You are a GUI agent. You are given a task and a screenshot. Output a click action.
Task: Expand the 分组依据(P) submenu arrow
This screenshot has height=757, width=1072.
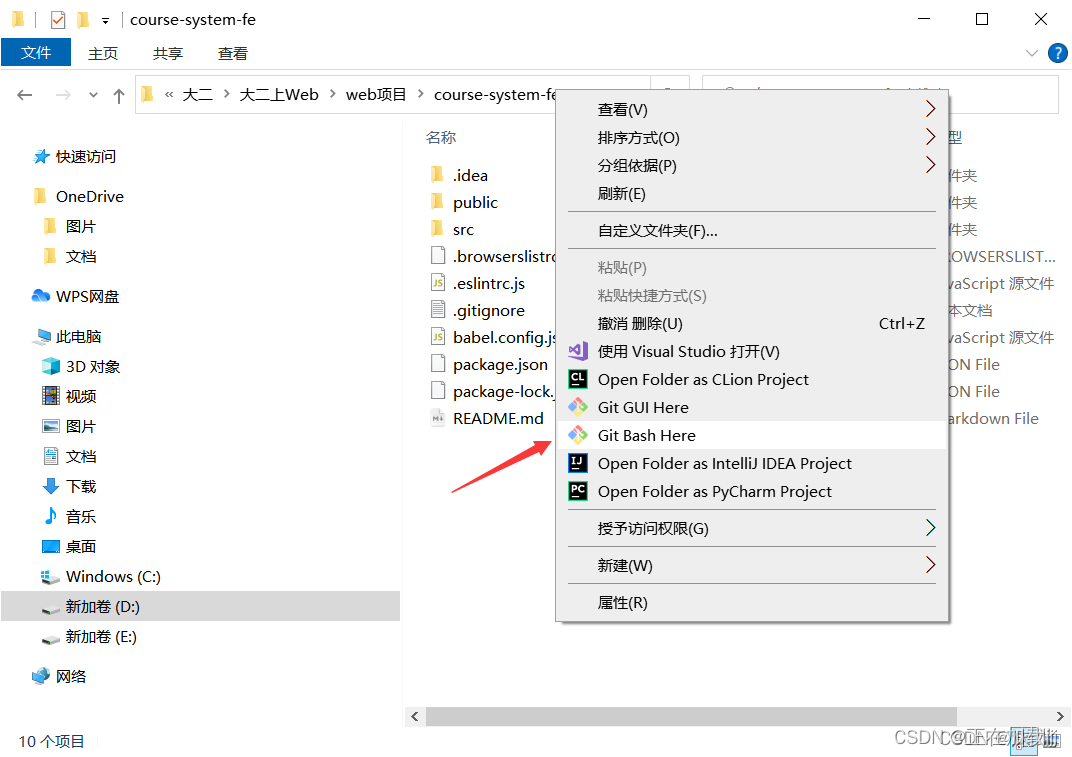930,165
